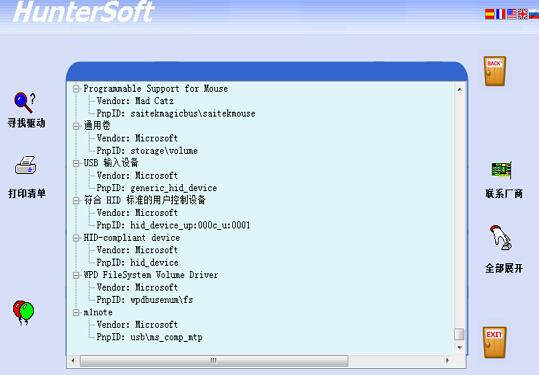Collapse the HID-compliant device node

[76, 238]
